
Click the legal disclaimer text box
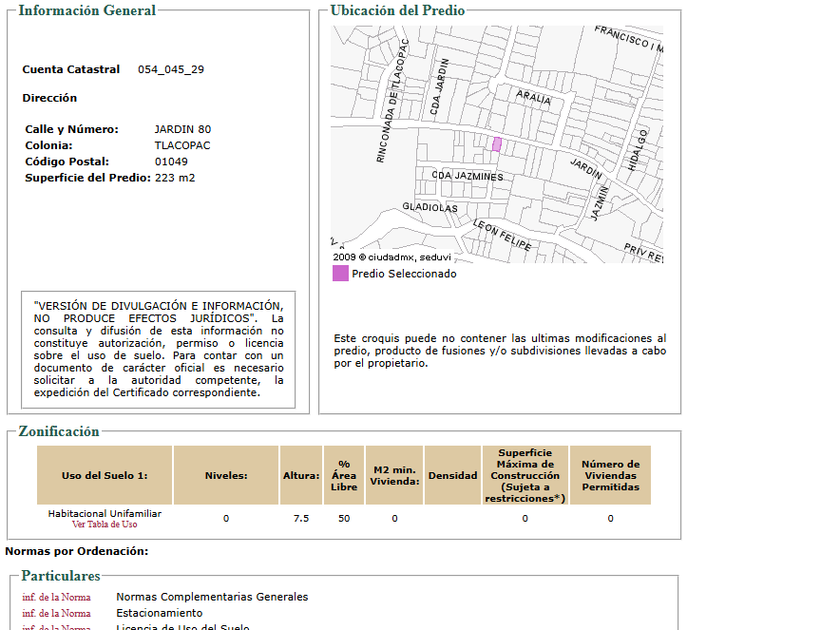pos(158,350)
